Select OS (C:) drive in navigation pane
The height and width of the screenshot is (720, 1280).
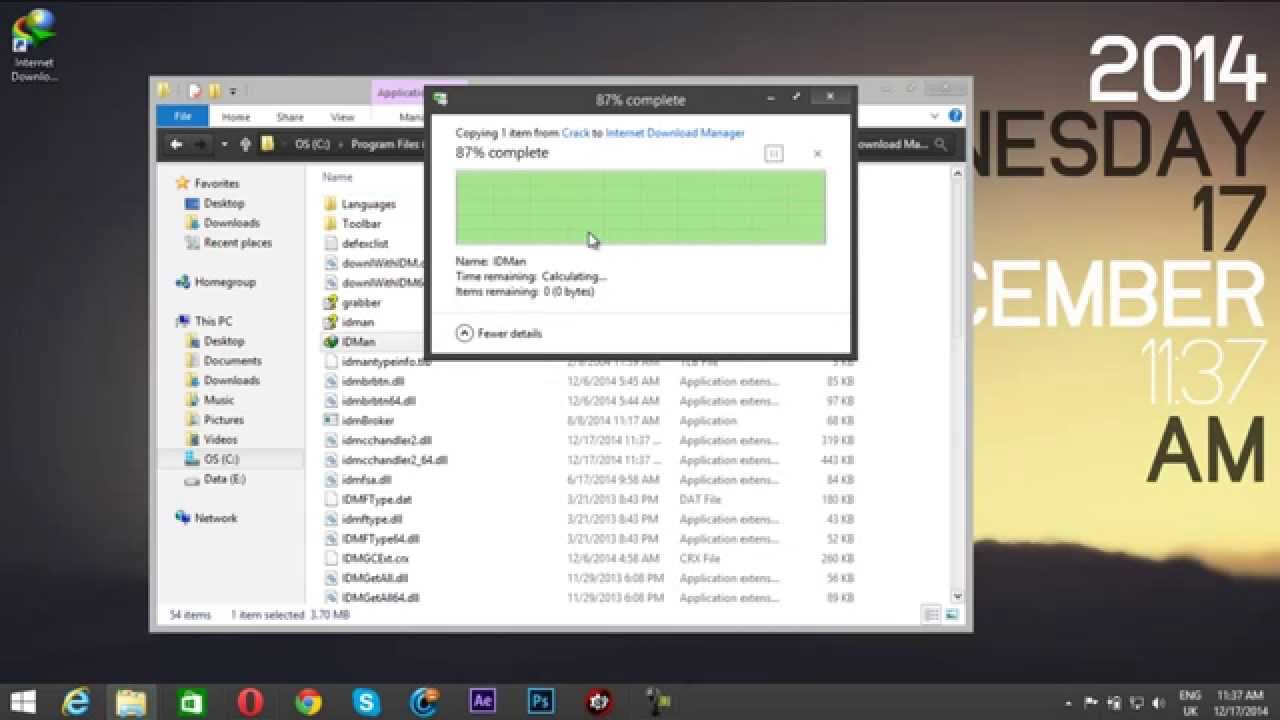pos(221,459)
